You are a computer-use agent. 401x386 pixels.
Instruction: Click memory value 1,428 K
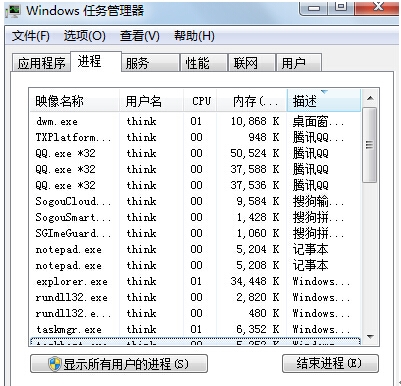258,217
